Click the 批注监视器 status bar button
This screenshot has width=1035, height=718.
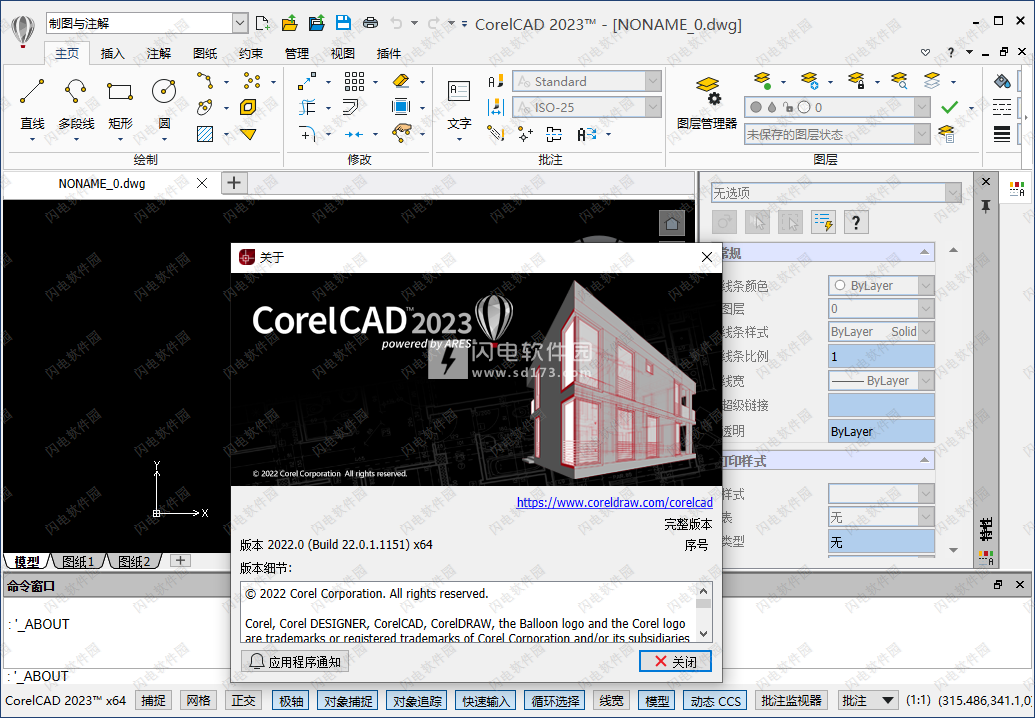tap(791, 701)
